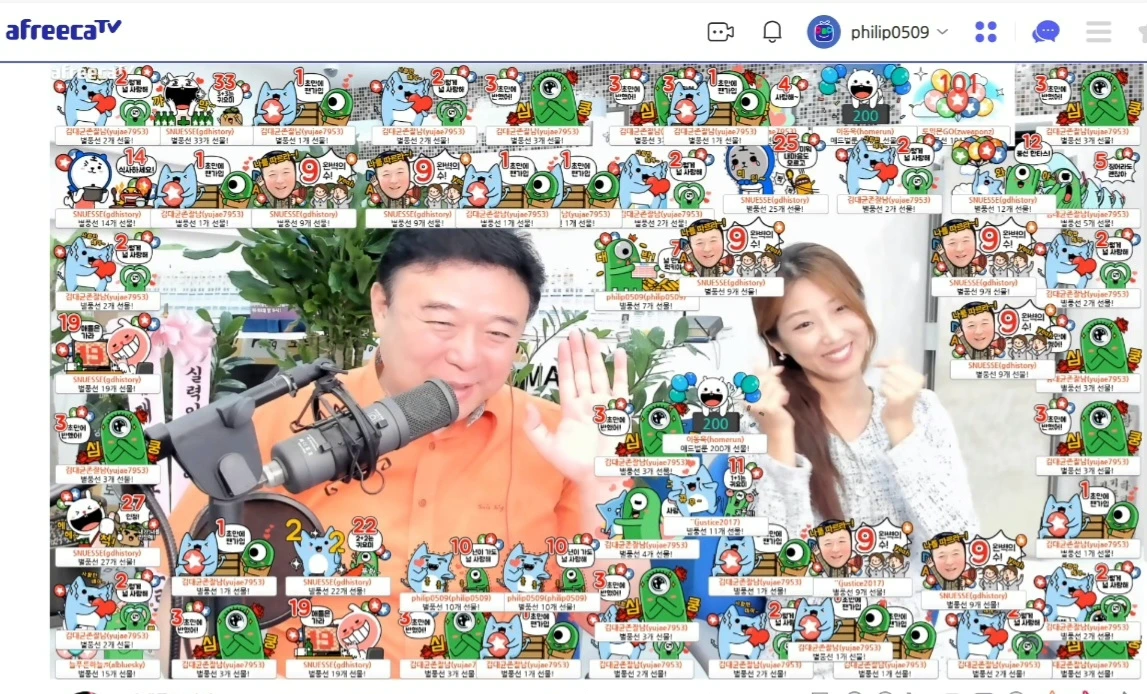Click the '별풍선 11개 선물!' label from justice2017
Image resolution: width=1147 pixels, height=694 pixels.
(x=715, y=531)
